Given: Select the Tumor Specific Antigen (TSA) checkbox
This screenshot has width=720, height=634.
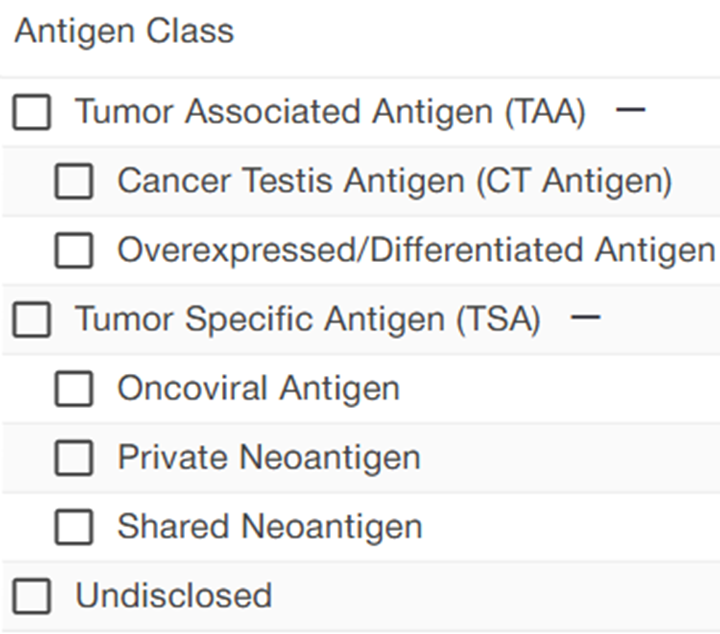Looking at the screenshot, I should point(32,320).
